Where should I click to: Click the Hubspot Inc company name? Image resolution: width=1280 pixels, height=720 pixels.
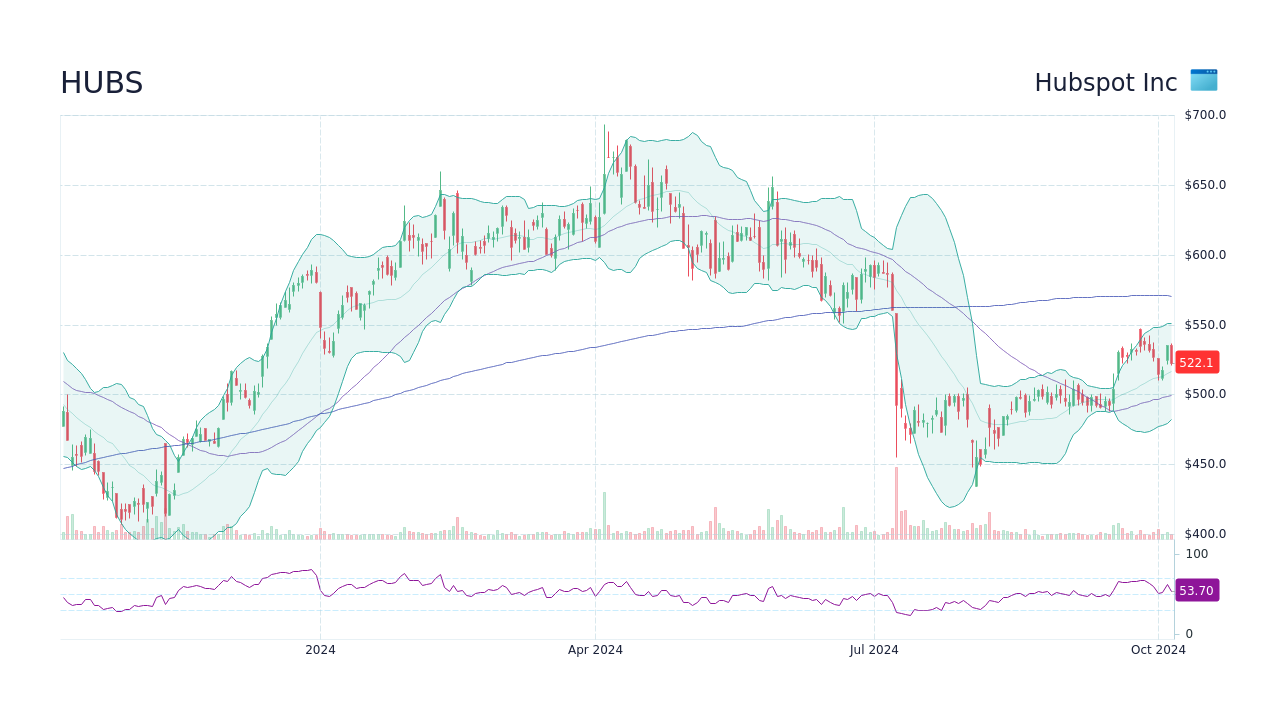coord(1106,83)
